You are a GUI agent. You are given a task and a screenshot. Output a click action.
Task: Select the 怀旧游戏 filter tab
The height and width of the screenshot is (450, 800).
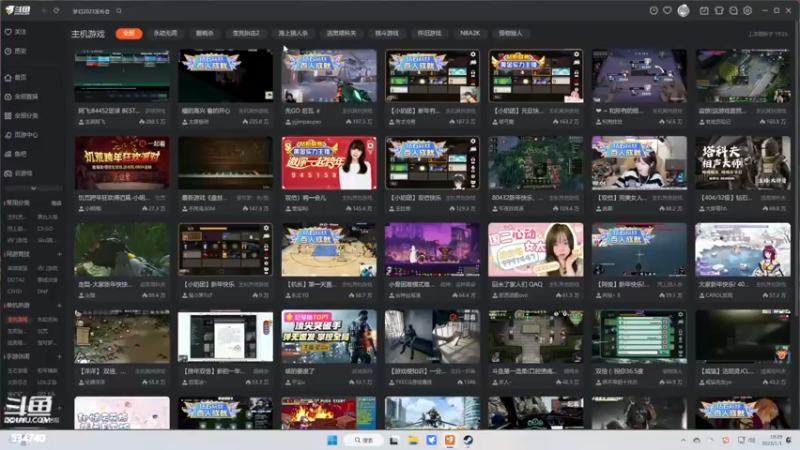pos(429,33)
